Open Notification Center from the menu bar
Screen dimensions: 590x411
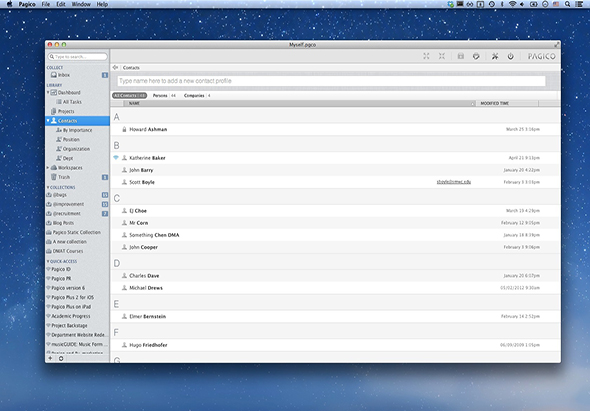pos(579,4)
